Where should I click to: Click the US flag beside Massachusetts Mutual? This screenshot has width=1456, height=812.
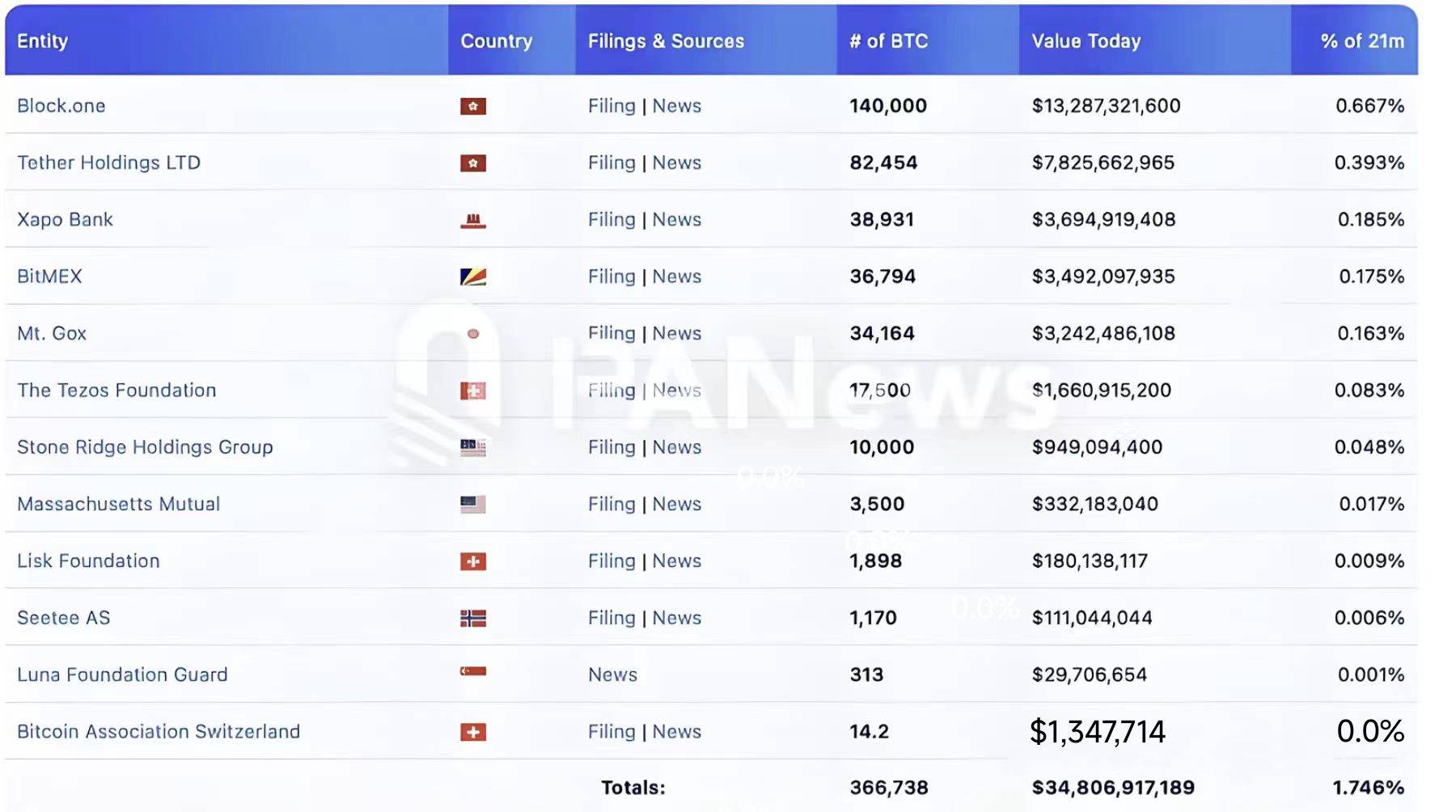click(472, 505)
